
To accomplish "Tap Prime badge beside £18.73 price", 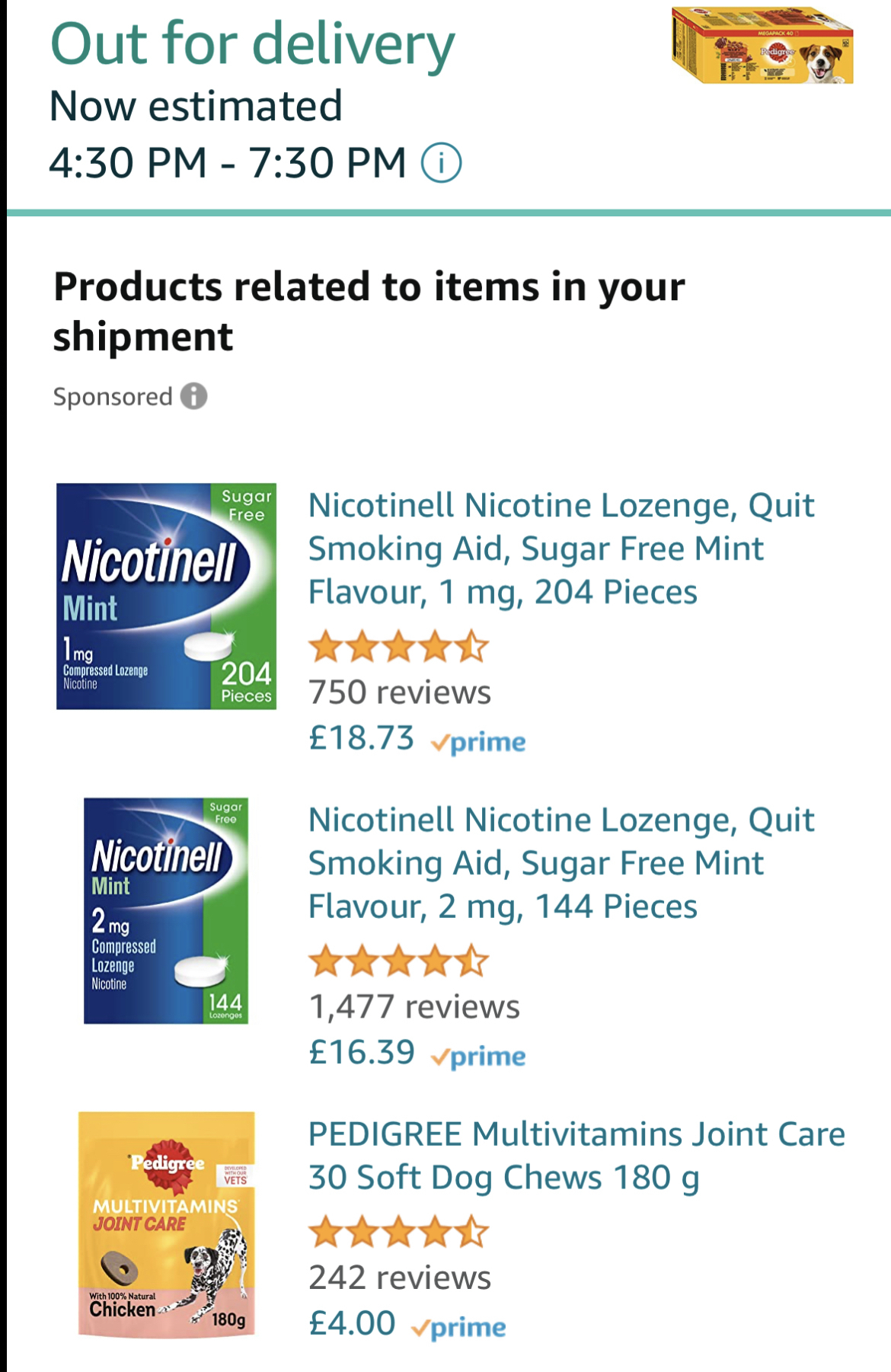I will (x=478, y=742).
